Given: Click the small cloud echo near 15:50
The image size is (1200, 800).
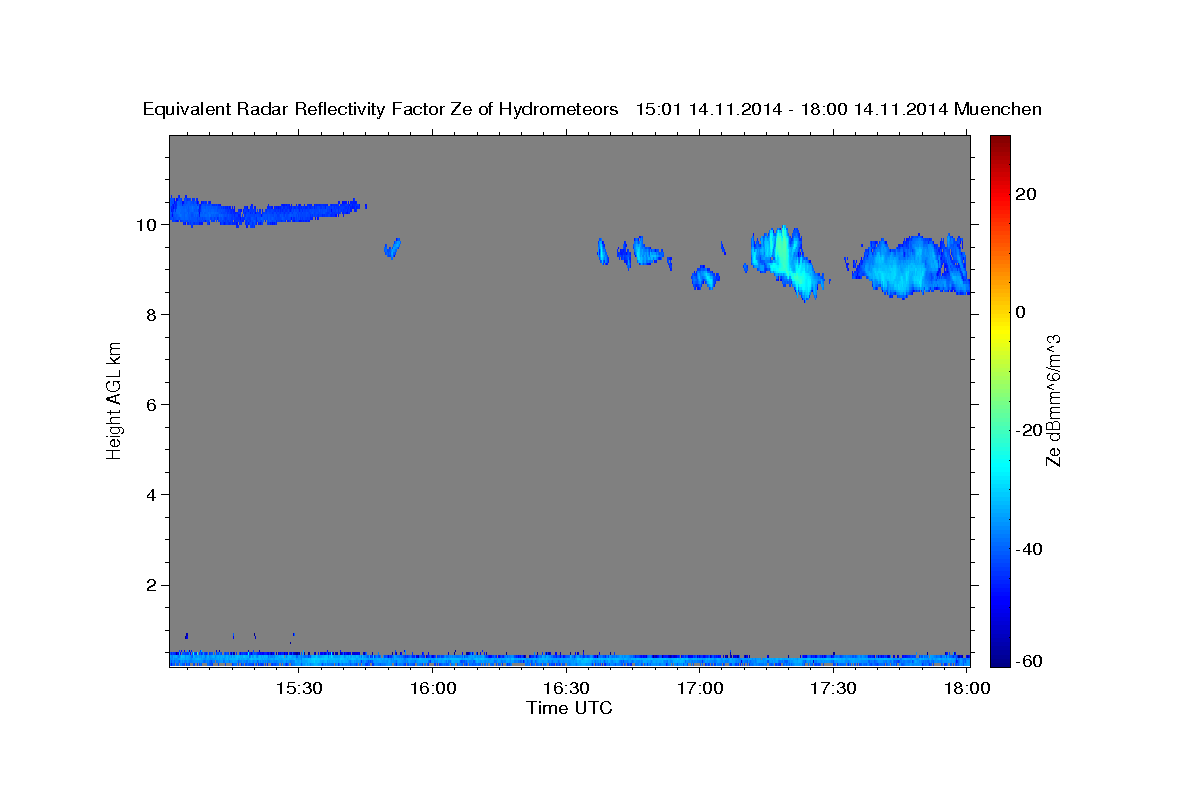Looking at the screenshot, I should pos(392,248).
